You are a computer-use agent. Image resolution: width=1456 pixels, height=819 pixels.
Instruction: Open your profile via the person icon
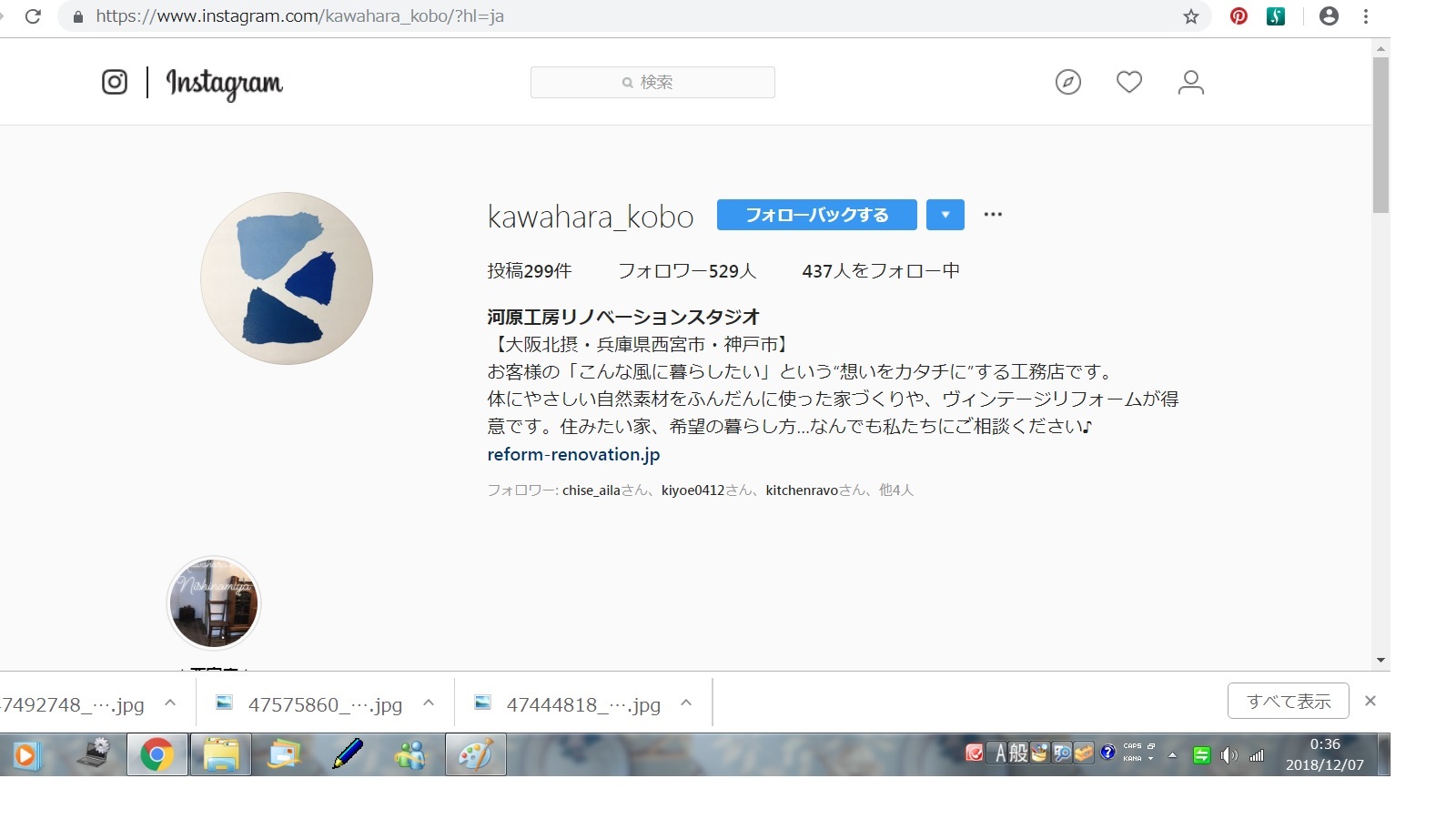[x=1191, y=82]
